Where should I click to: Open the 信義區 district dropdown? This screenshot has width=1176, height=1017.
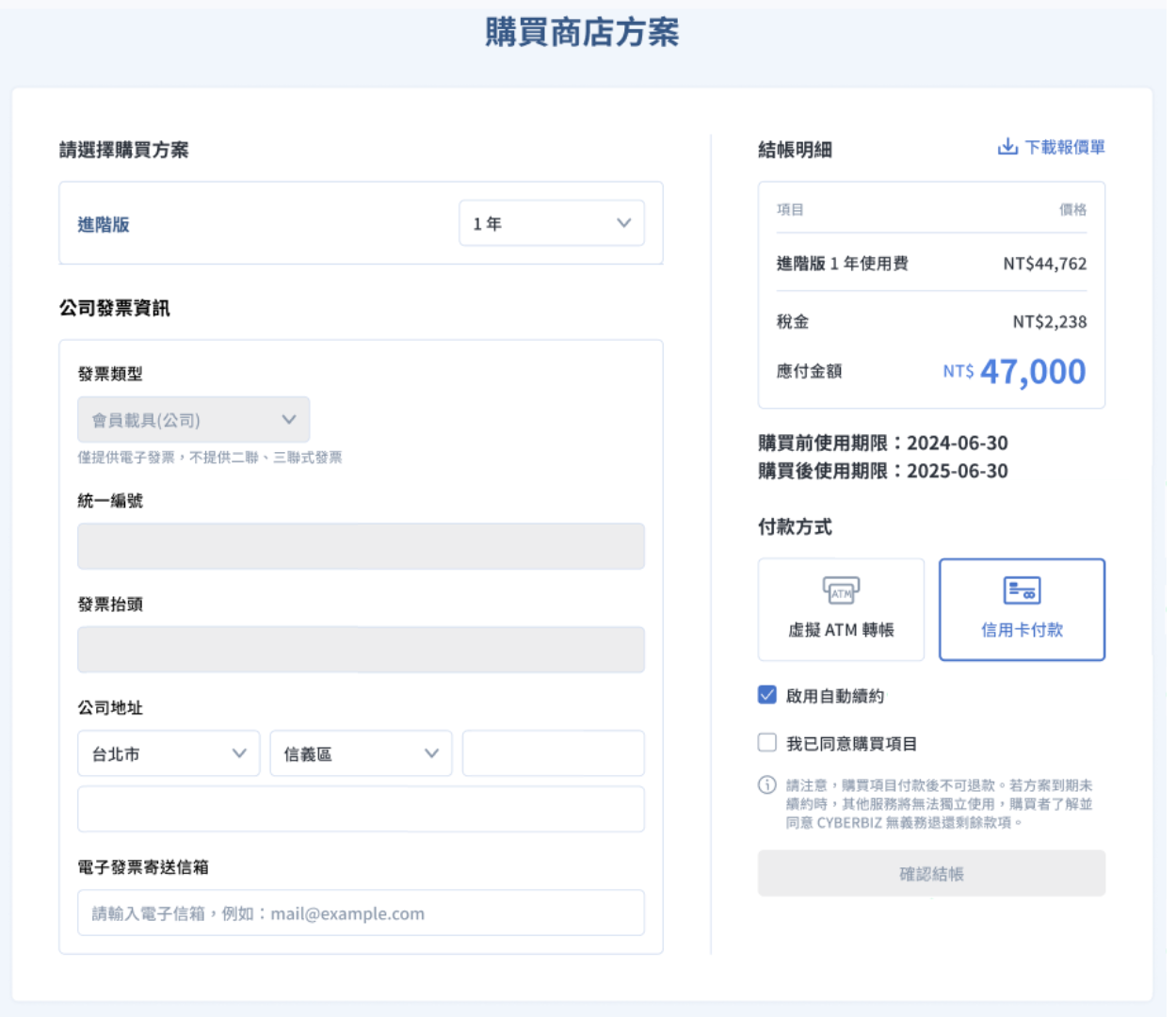(361, 753)
